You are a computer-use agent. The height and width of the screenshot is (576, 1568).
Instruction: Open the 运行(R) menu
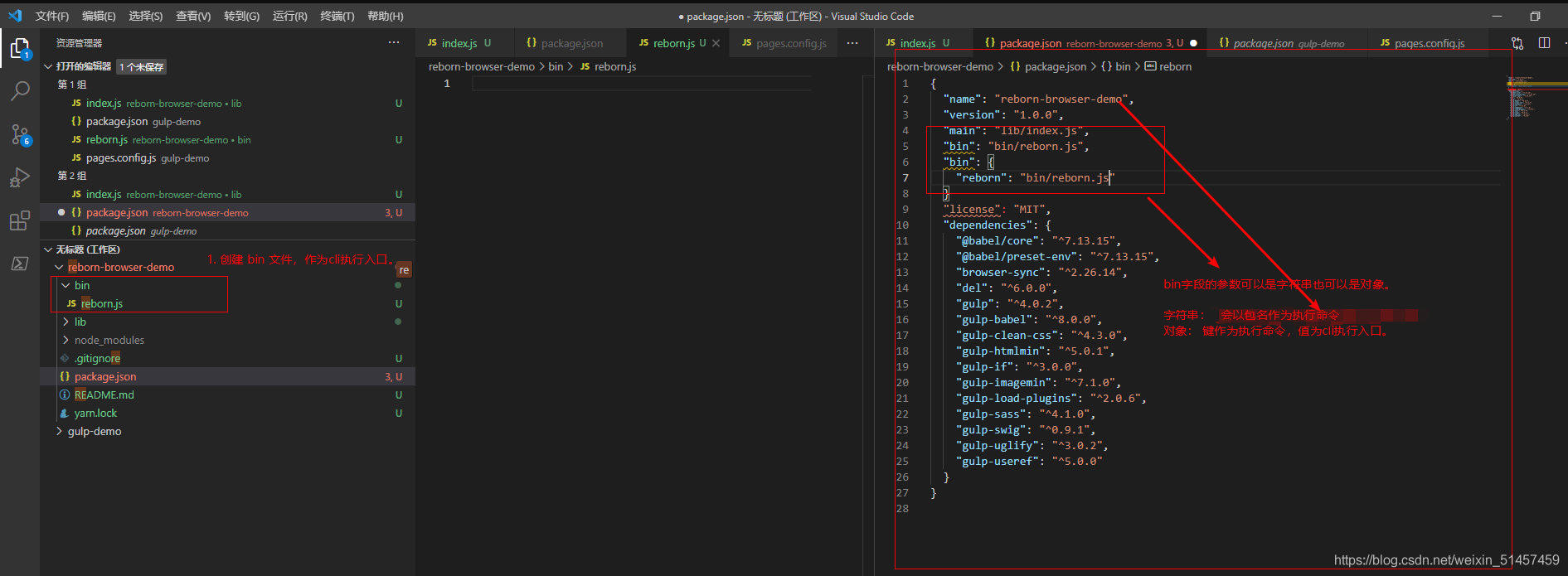click(289, 16)
